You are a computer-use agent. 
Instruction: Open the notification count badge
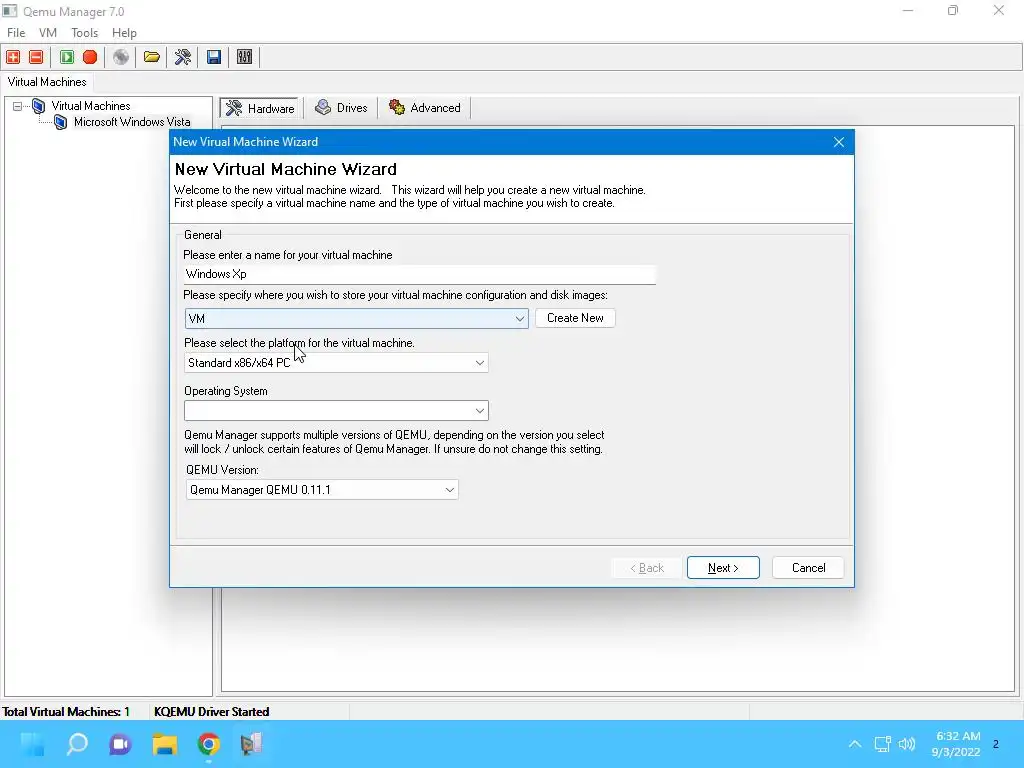[996, 744]
